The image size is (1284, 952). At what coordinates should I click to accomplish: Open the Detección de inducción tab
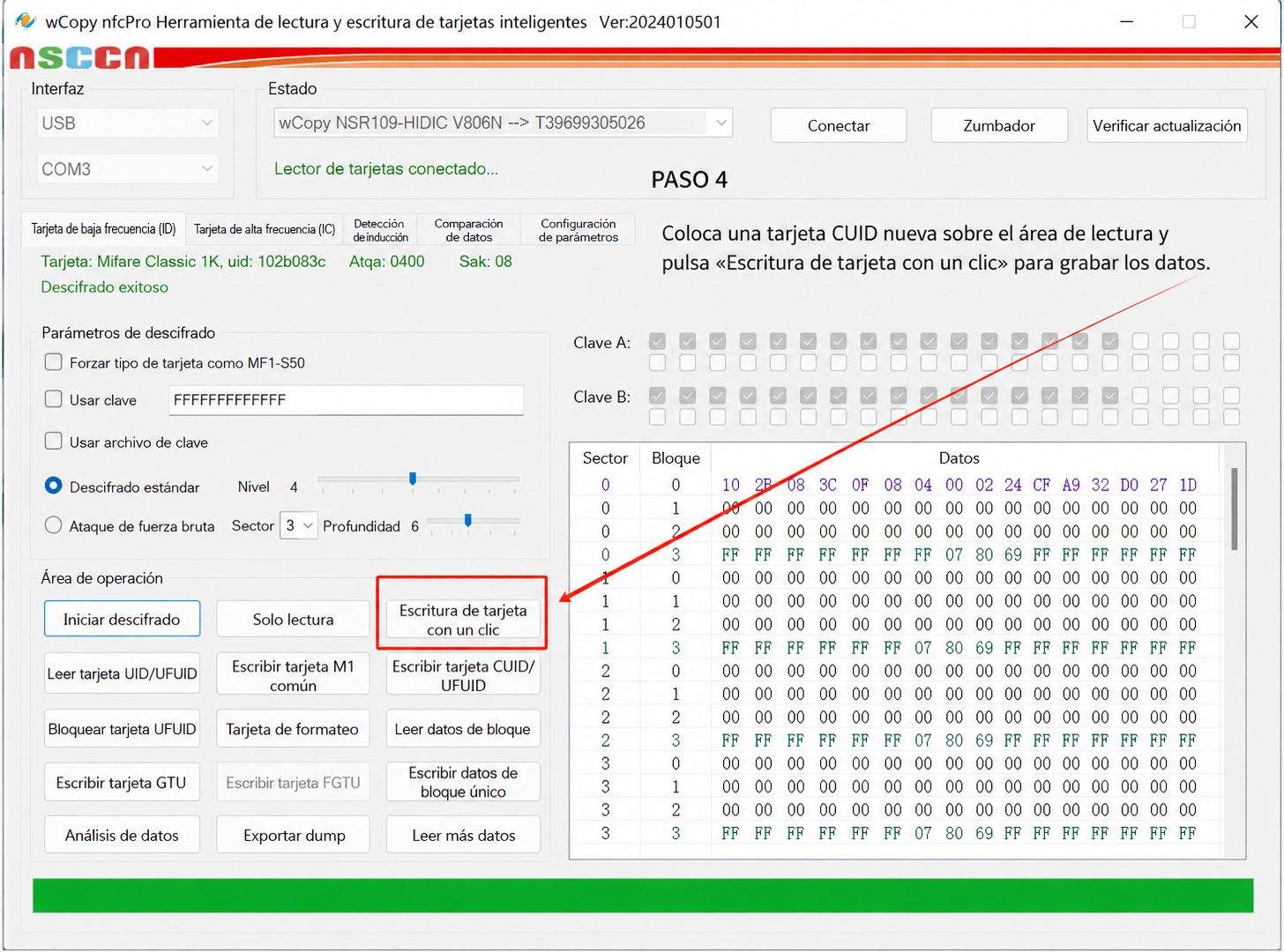[380, 230]
